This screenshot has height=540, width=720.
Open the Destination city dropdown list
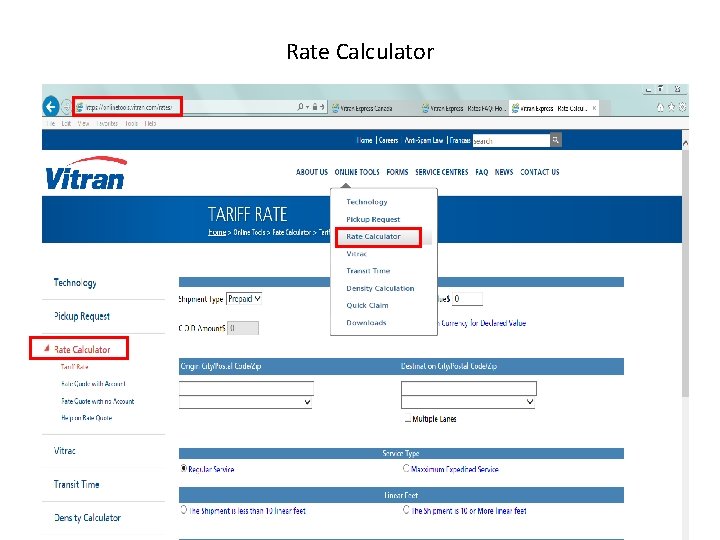468,402
